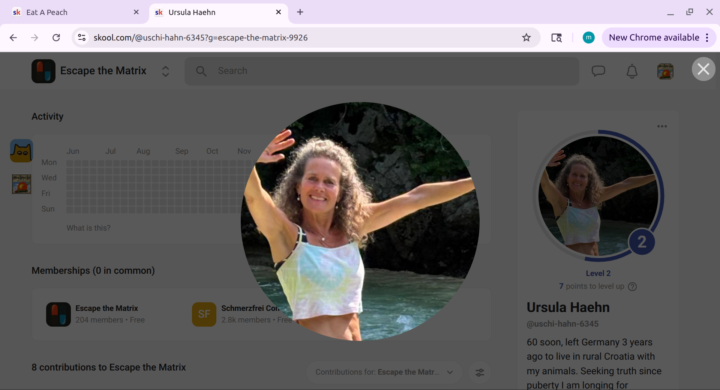Click the Level 2 link

point(598,273)
